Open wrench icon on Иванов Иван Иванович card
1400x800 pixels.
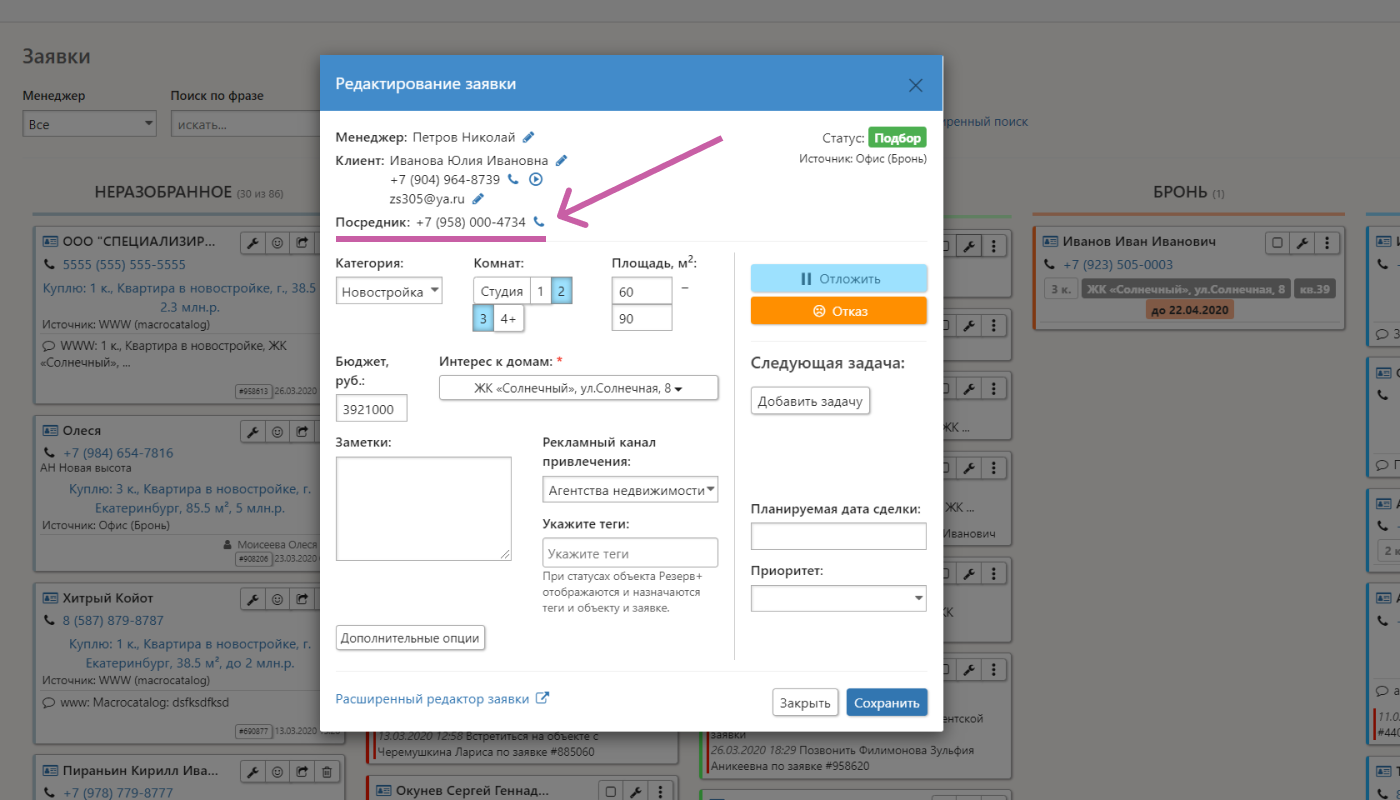[1301, 242]
